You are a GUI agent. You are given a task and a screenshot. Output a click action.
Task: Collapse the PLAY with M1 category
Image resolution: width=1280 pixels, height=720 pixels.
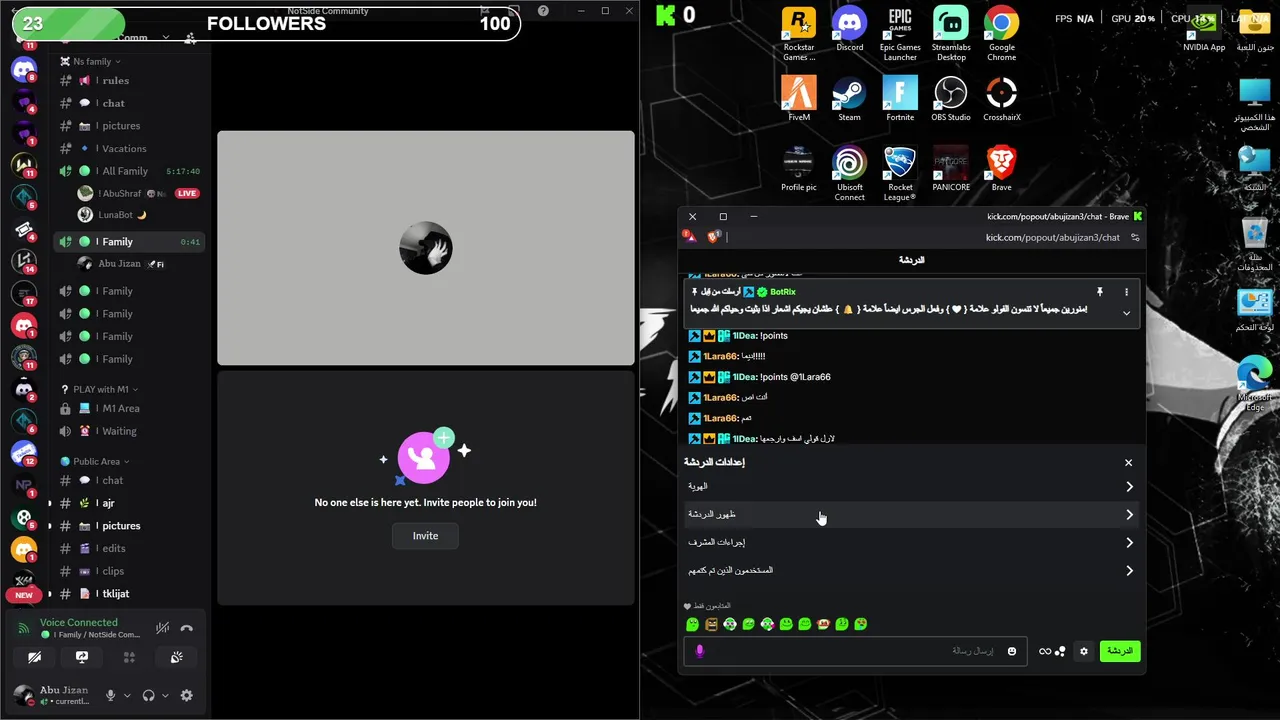[x=100, y=389]
